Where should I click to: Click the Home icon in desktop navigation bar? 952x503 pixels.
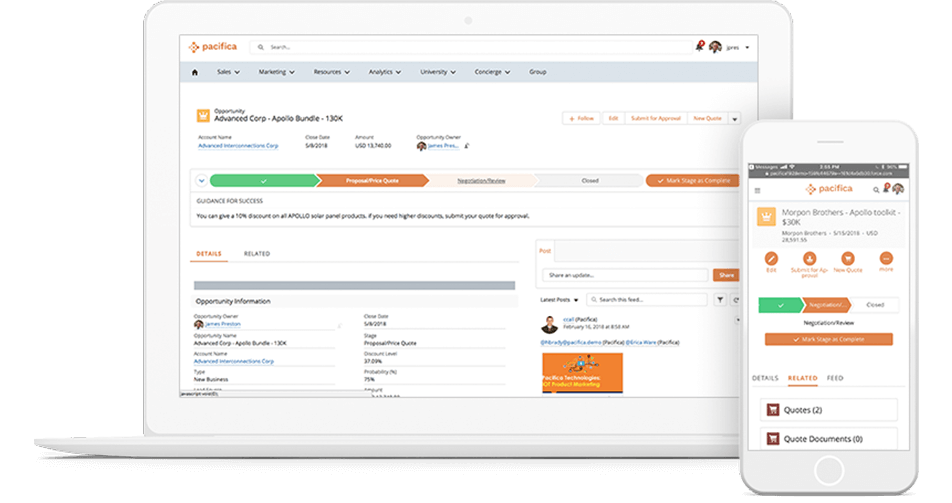(194, 72)
